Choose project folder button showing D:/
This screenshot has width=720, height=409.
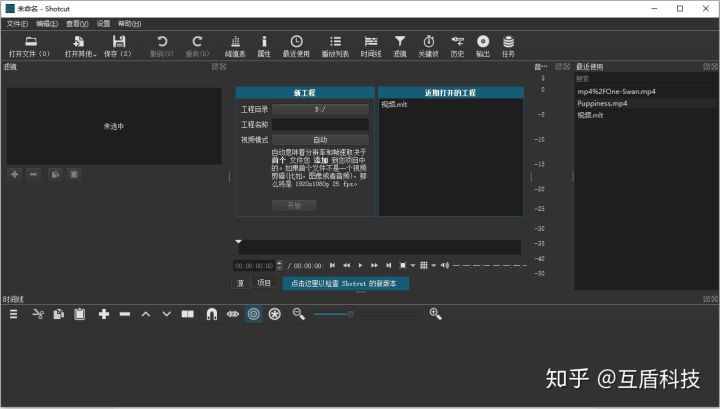(320, 109)
